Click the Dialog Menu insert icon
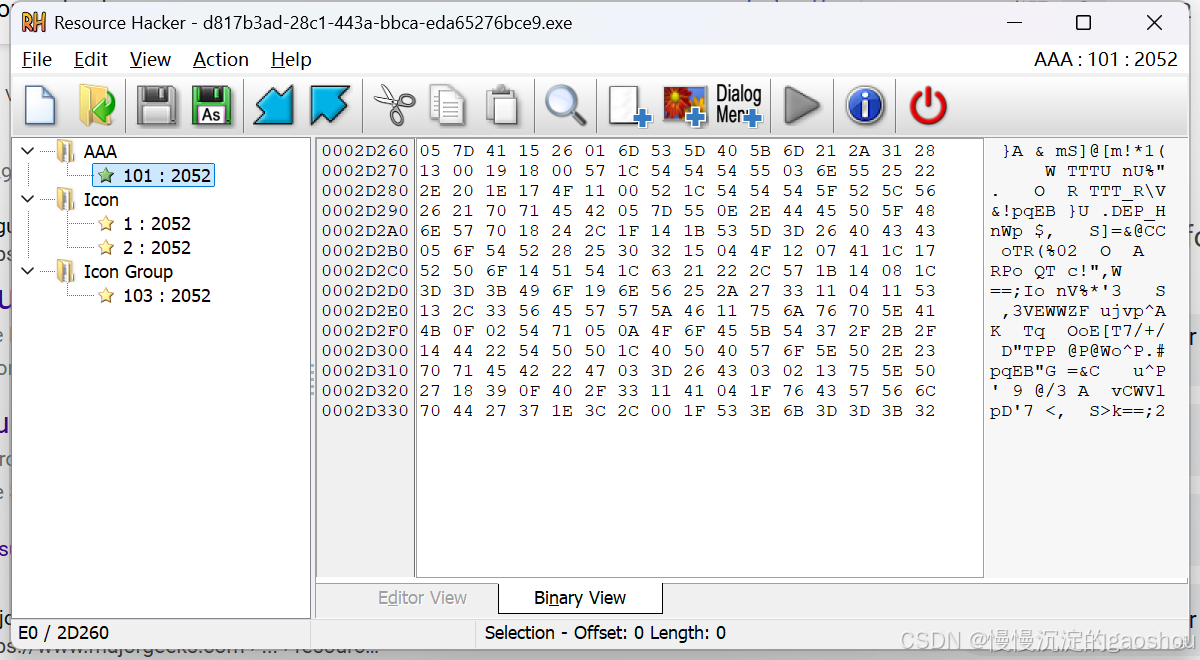Screen dimensions: 1200x660 (x=739, y=105)
